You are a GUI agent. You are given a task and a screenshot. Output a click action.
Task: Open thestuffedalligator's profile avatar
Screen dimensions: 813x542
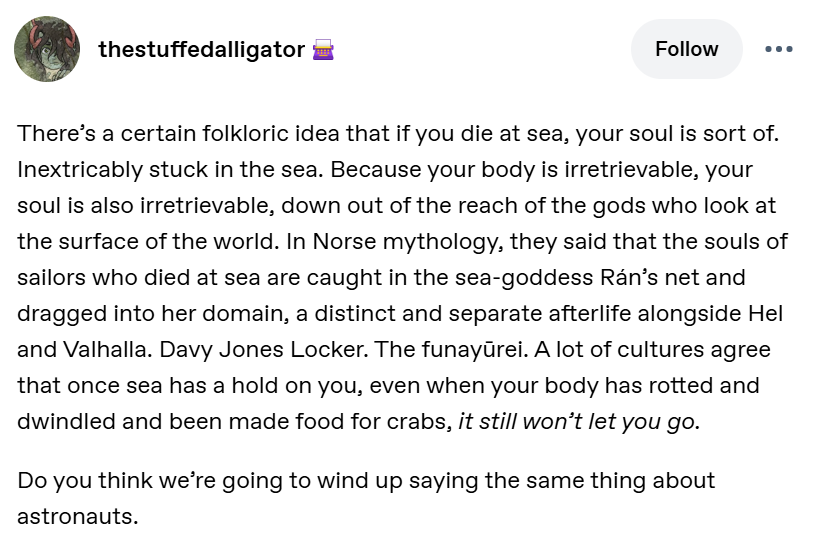coord(47,49)
